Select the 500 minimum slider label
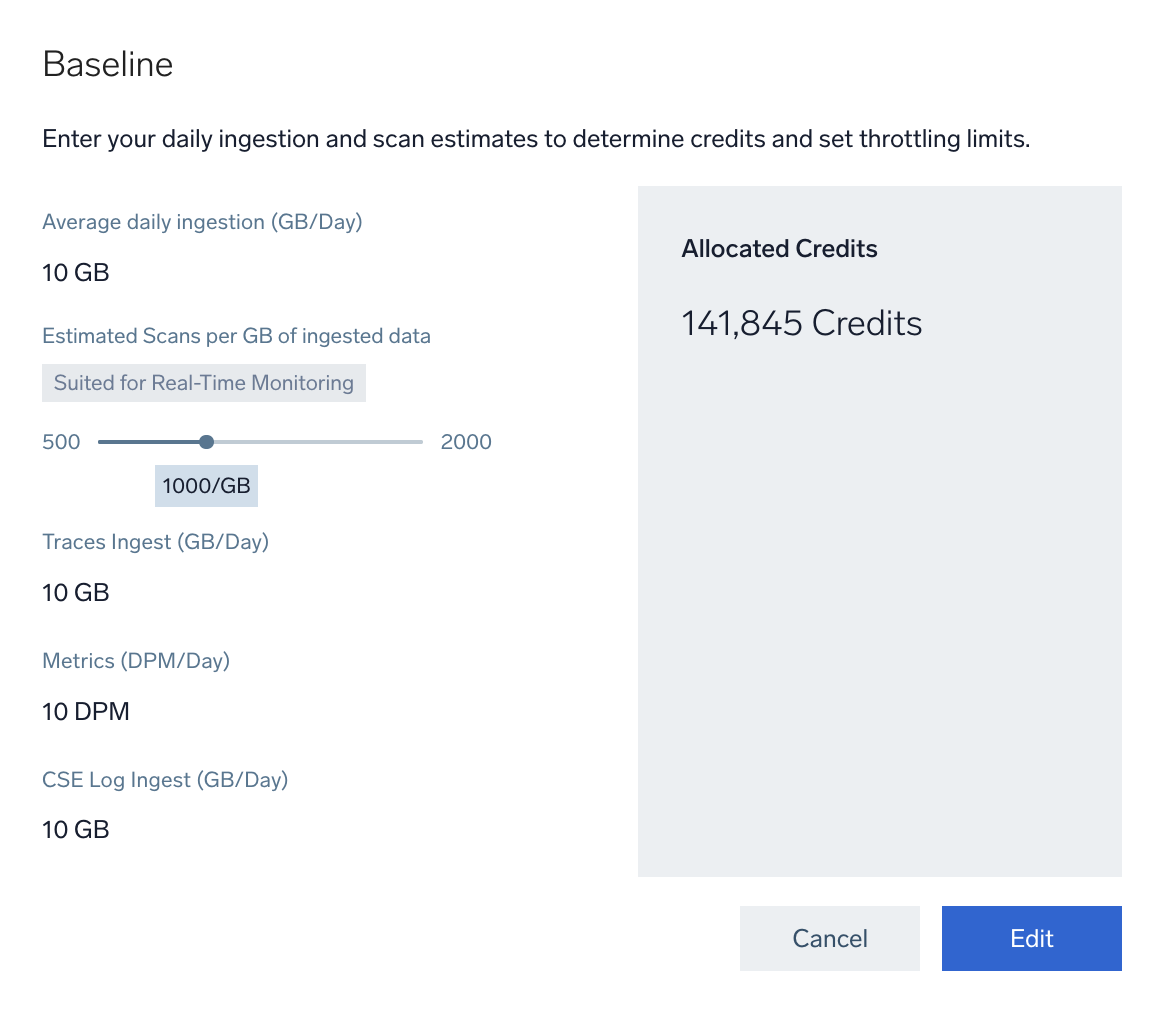 [x=61, y=442]
